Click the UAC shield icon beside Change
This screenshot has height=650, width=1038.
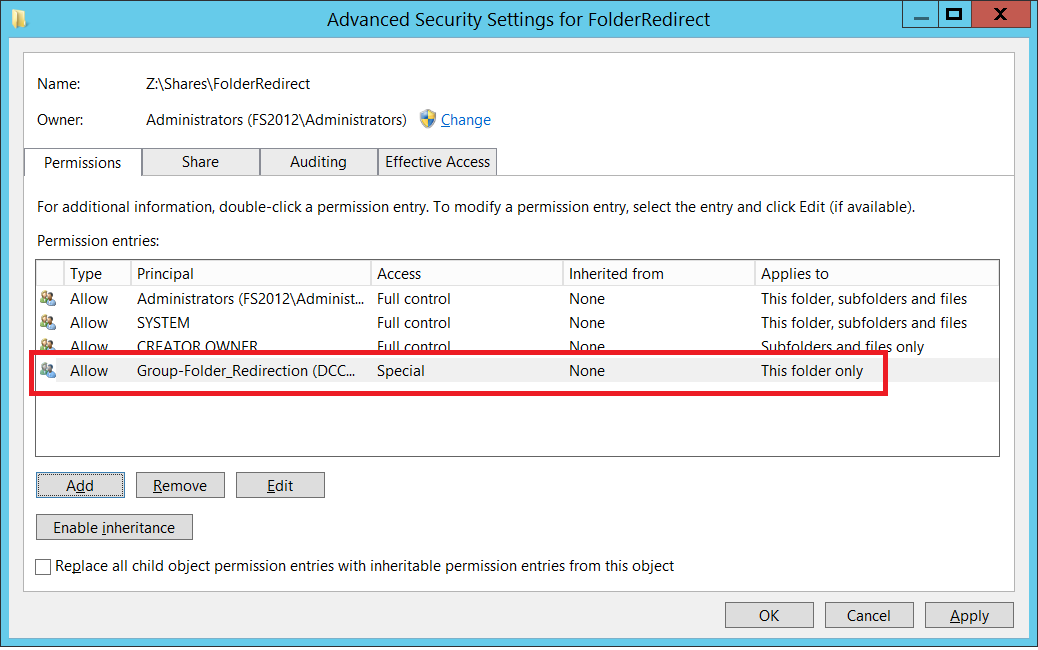pyautogui.click(x=428, y=119)
